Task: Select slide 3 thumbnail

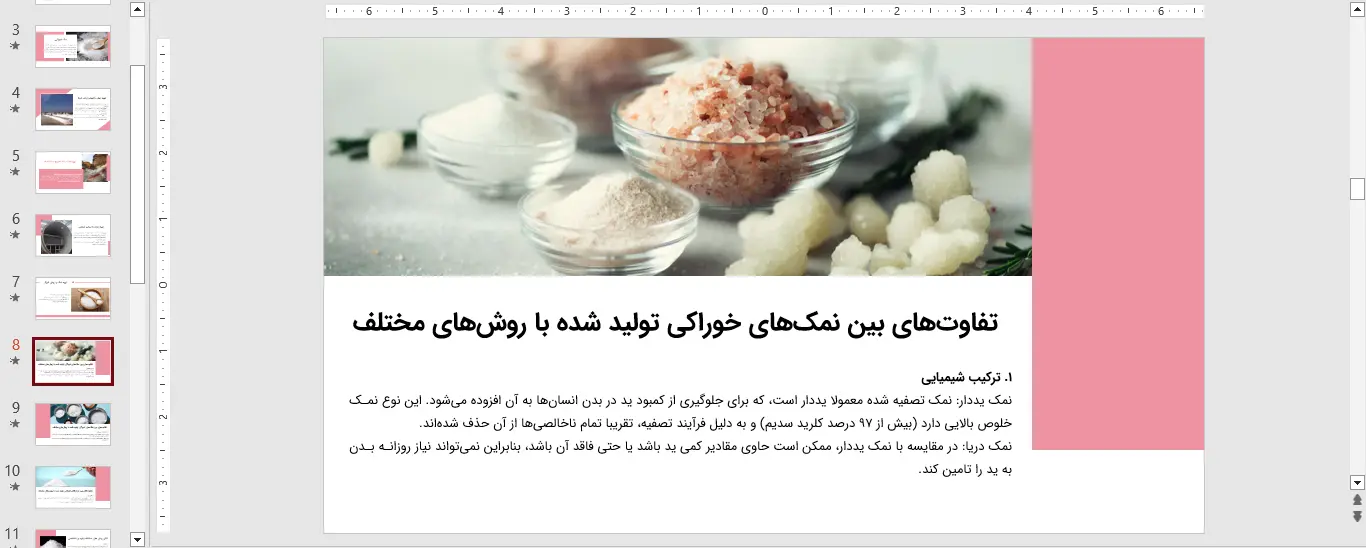Action: [73, 46]
